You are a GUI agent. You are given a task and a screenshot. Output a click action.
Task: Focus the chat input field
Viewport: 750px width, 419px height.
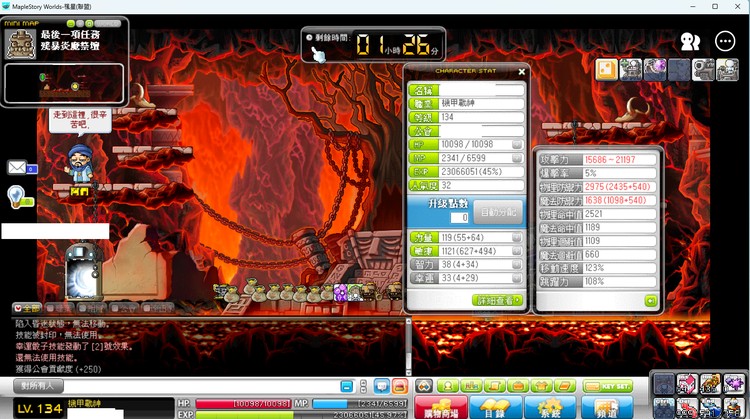pos(201,386)
